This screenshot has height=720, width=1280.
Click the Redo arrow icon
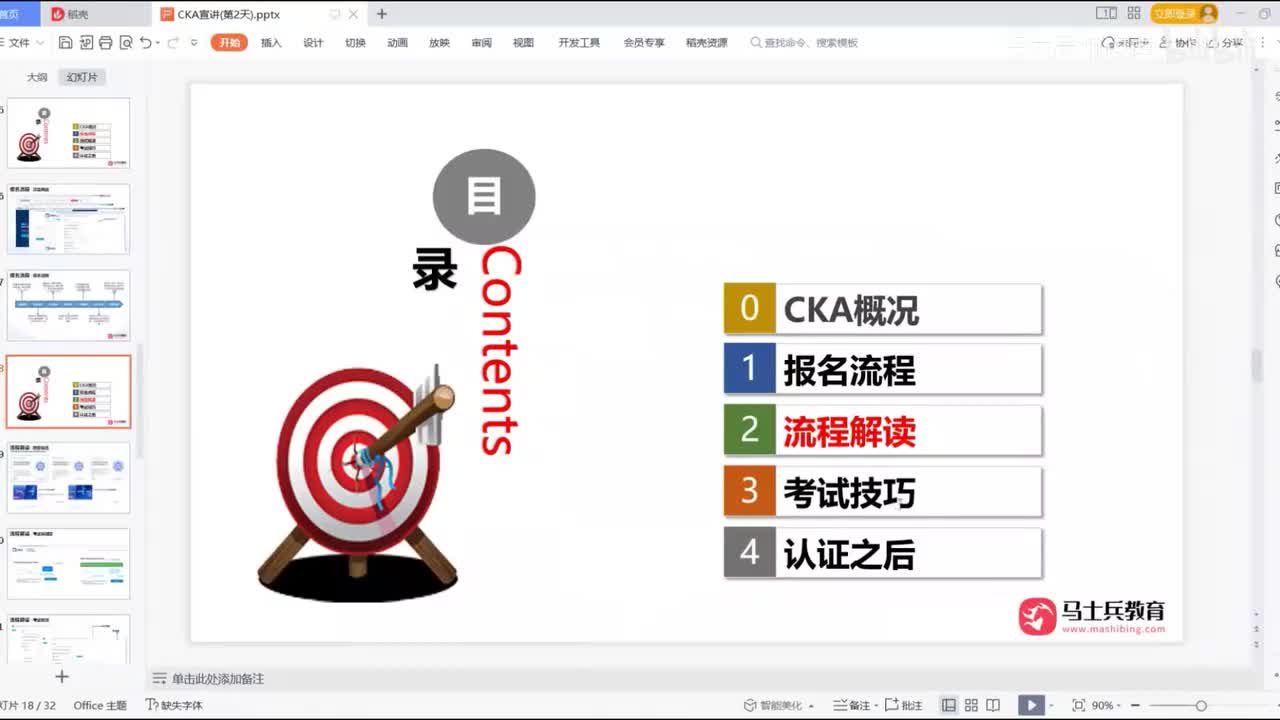173,43
